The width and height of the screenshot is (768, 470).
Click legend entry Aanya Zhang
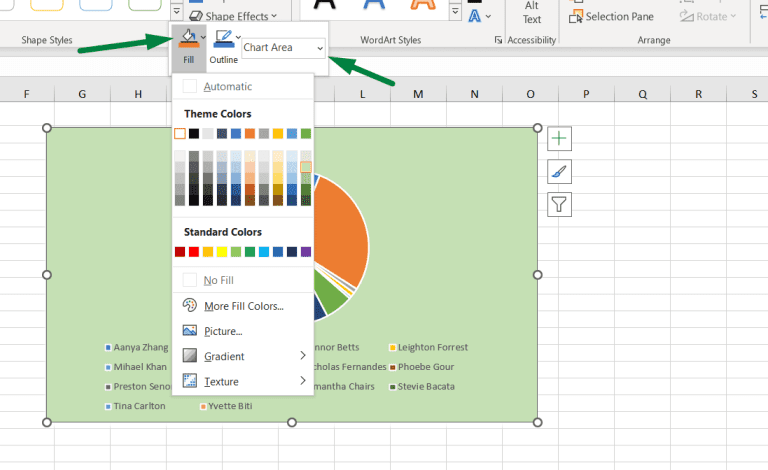[x=137, y=347]
